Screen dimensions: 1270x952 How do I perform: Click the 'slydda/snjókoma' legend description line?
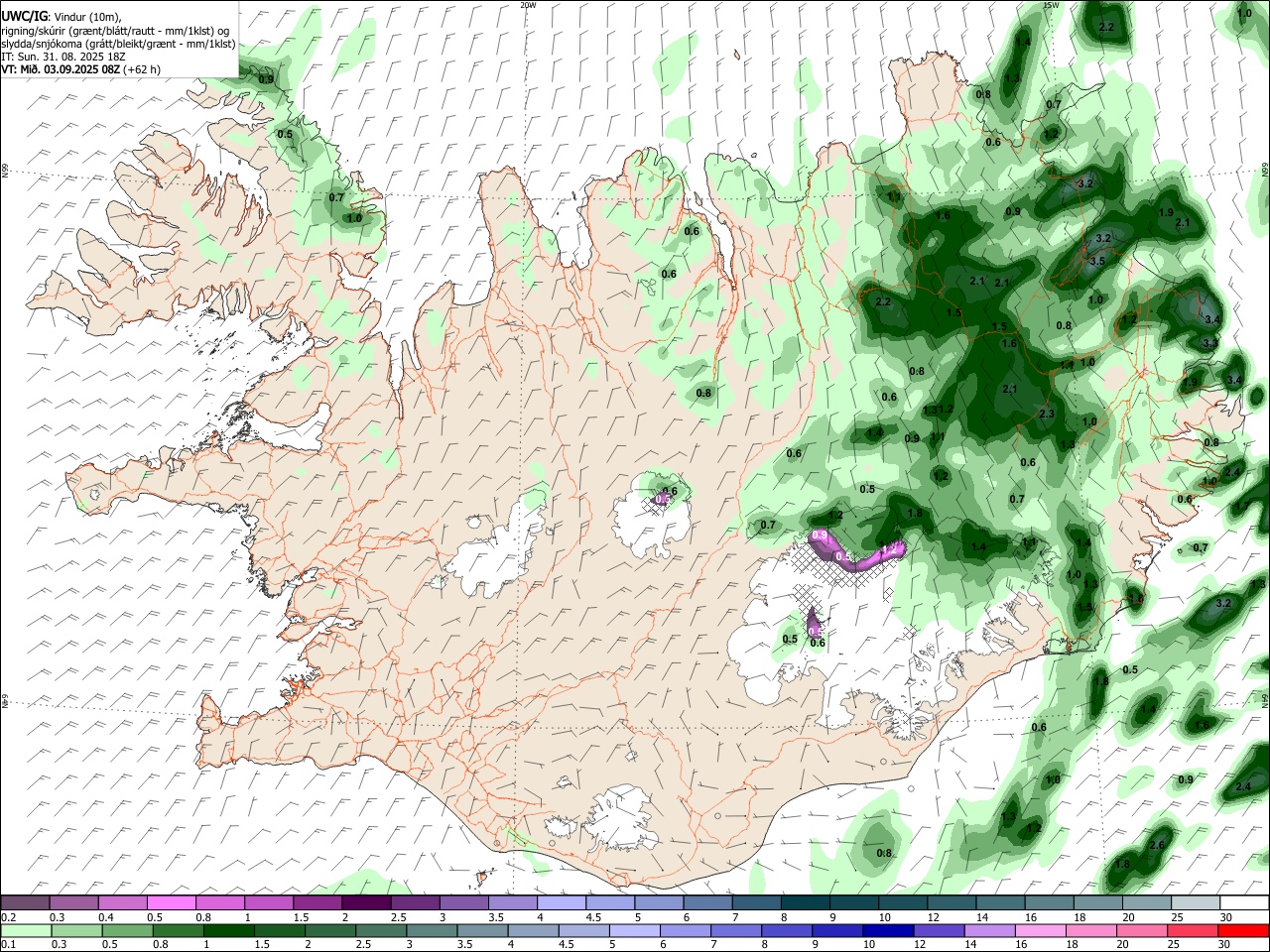click(x=119, y=44)
